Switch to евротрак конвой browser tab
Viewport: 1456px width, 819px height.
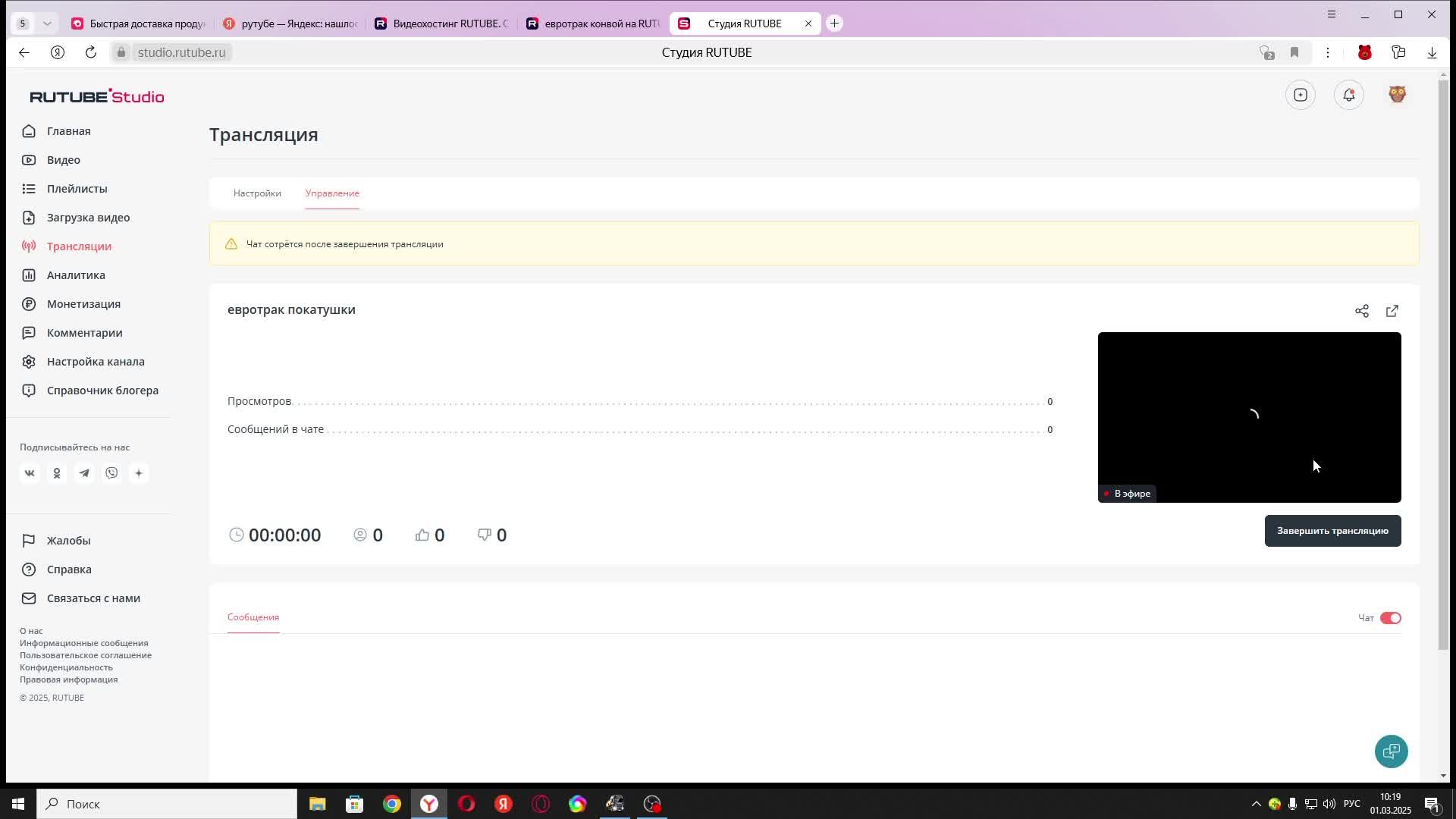594,24
